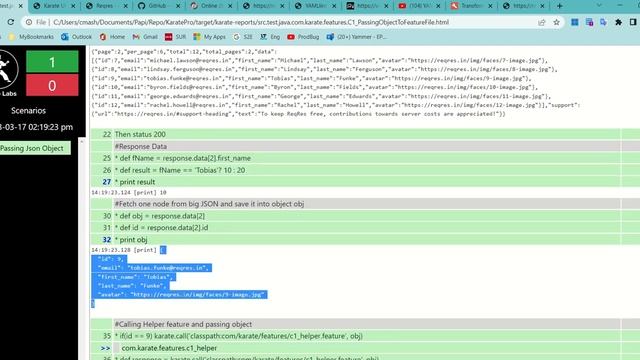
Task: Switch to the Online... tab
Action: coord(211,6)
